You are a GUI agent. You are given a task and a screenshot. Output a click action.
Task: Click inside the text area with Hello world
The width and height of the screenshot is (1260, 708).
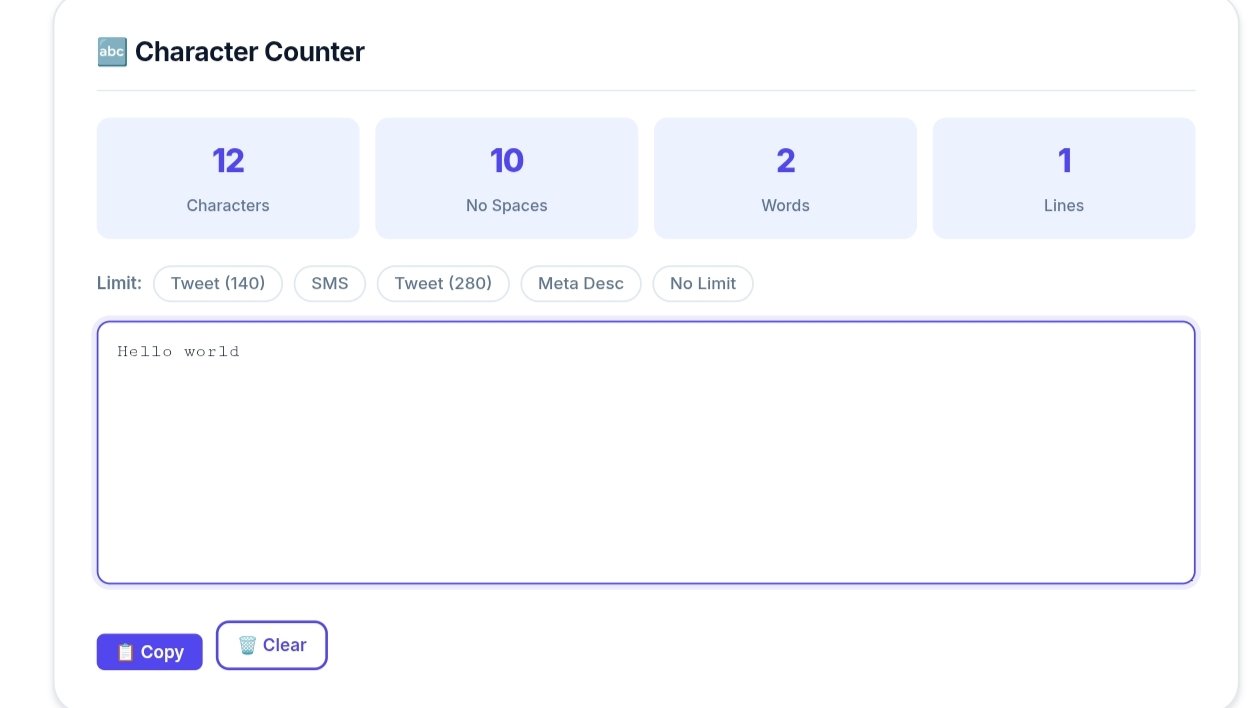pyautogui.click(x=646, y=452)
